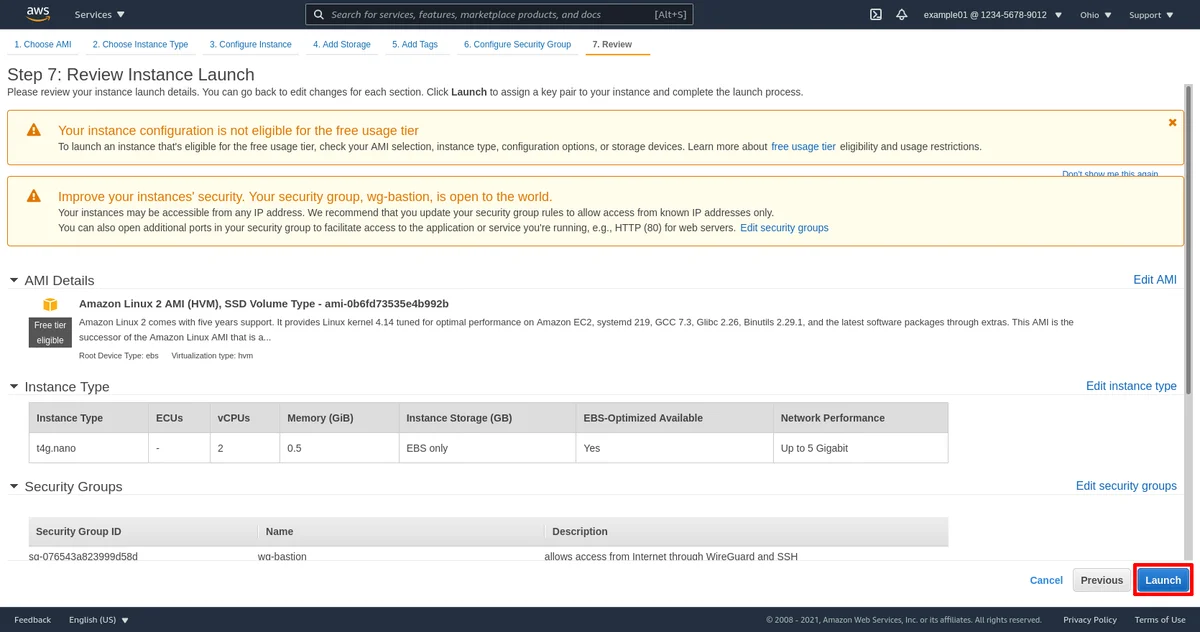Click the Amazon Linux 2 AMI icon

(50, 304)
